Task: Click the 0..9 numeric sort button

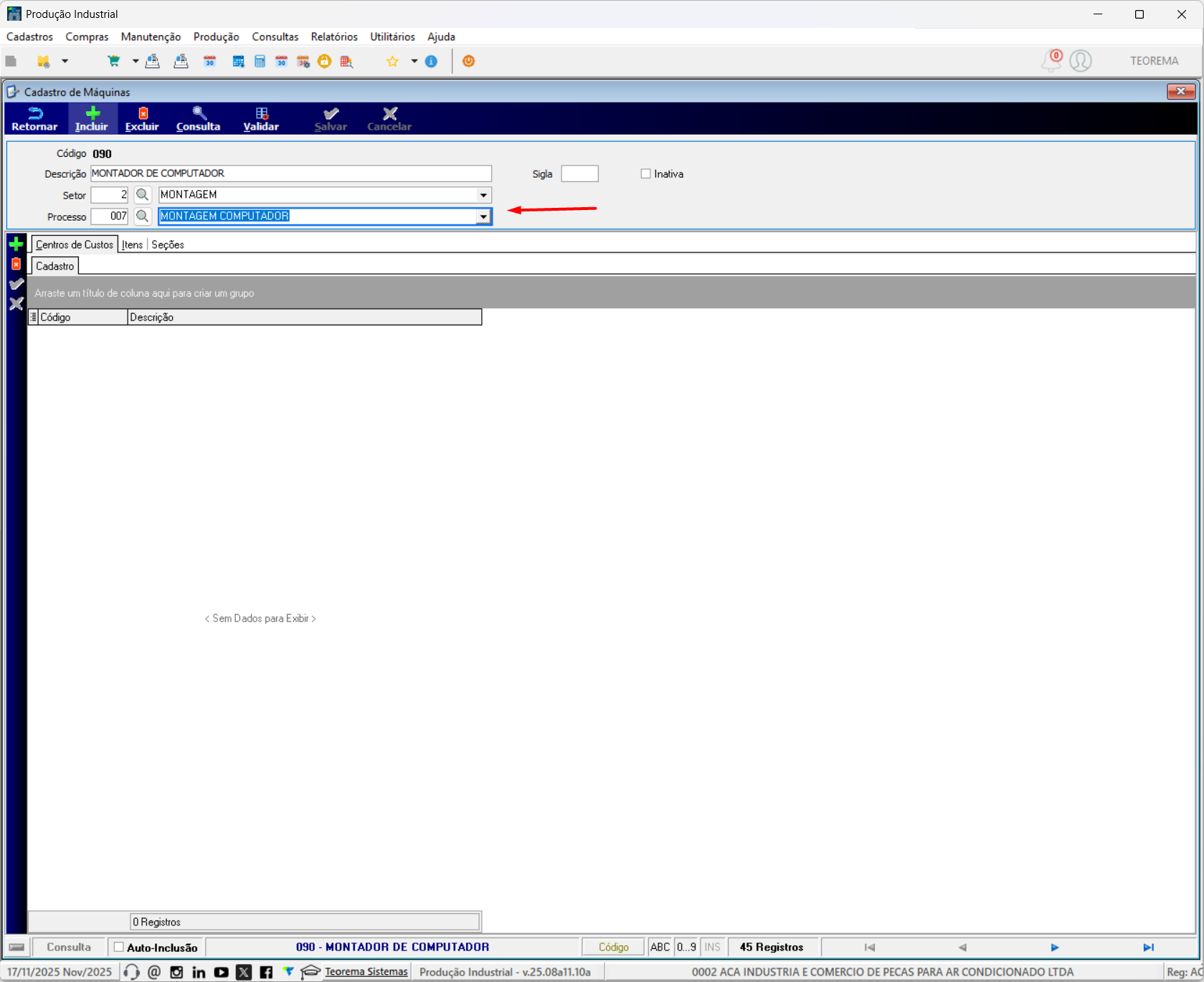Action: click(686, 947)
